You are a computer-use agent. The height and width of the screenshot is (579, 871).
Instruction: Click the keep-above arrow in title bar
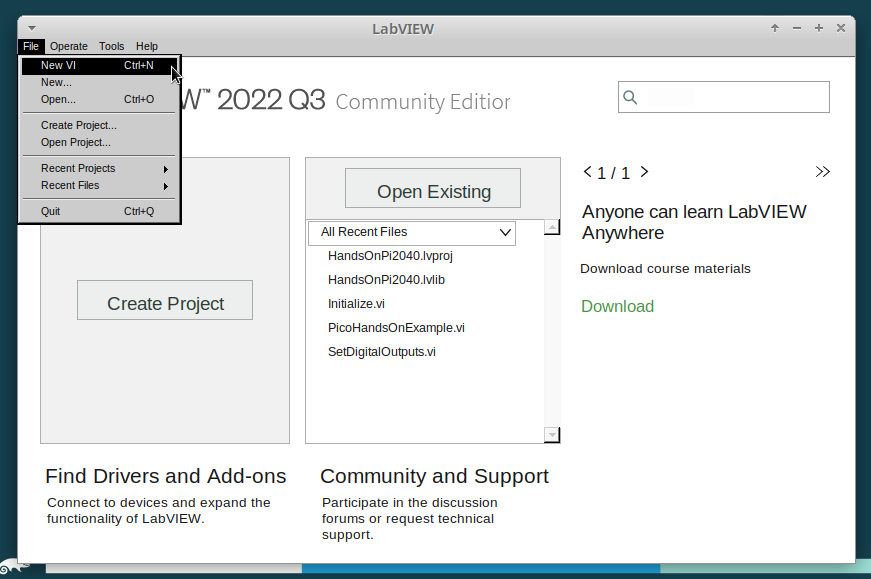775,28
